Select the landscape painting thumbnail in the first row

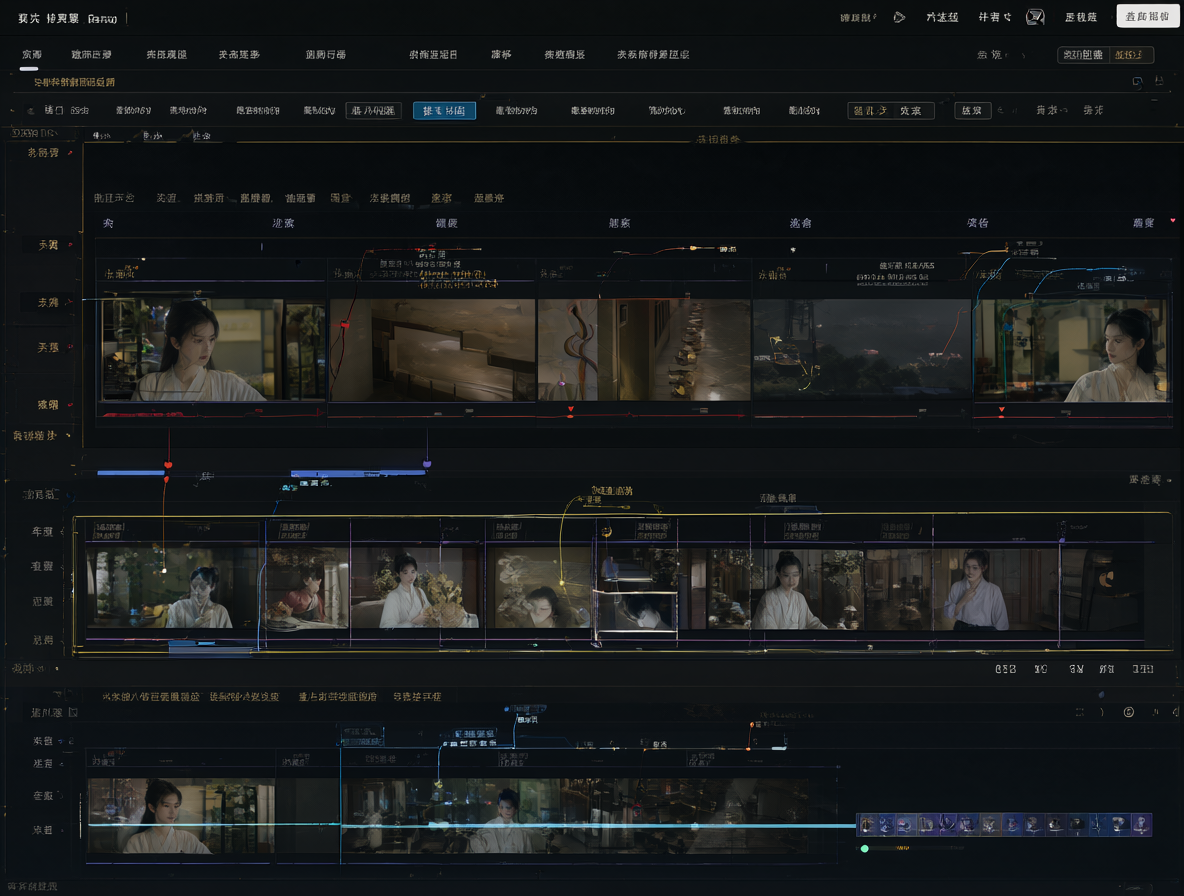433,349
